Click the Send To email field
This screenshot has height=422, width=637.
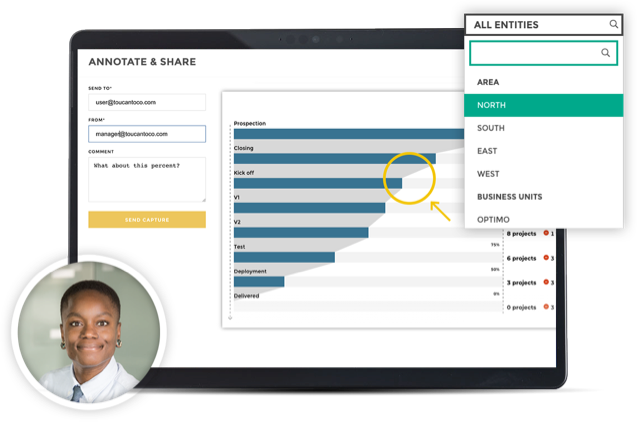click(146, 102)
